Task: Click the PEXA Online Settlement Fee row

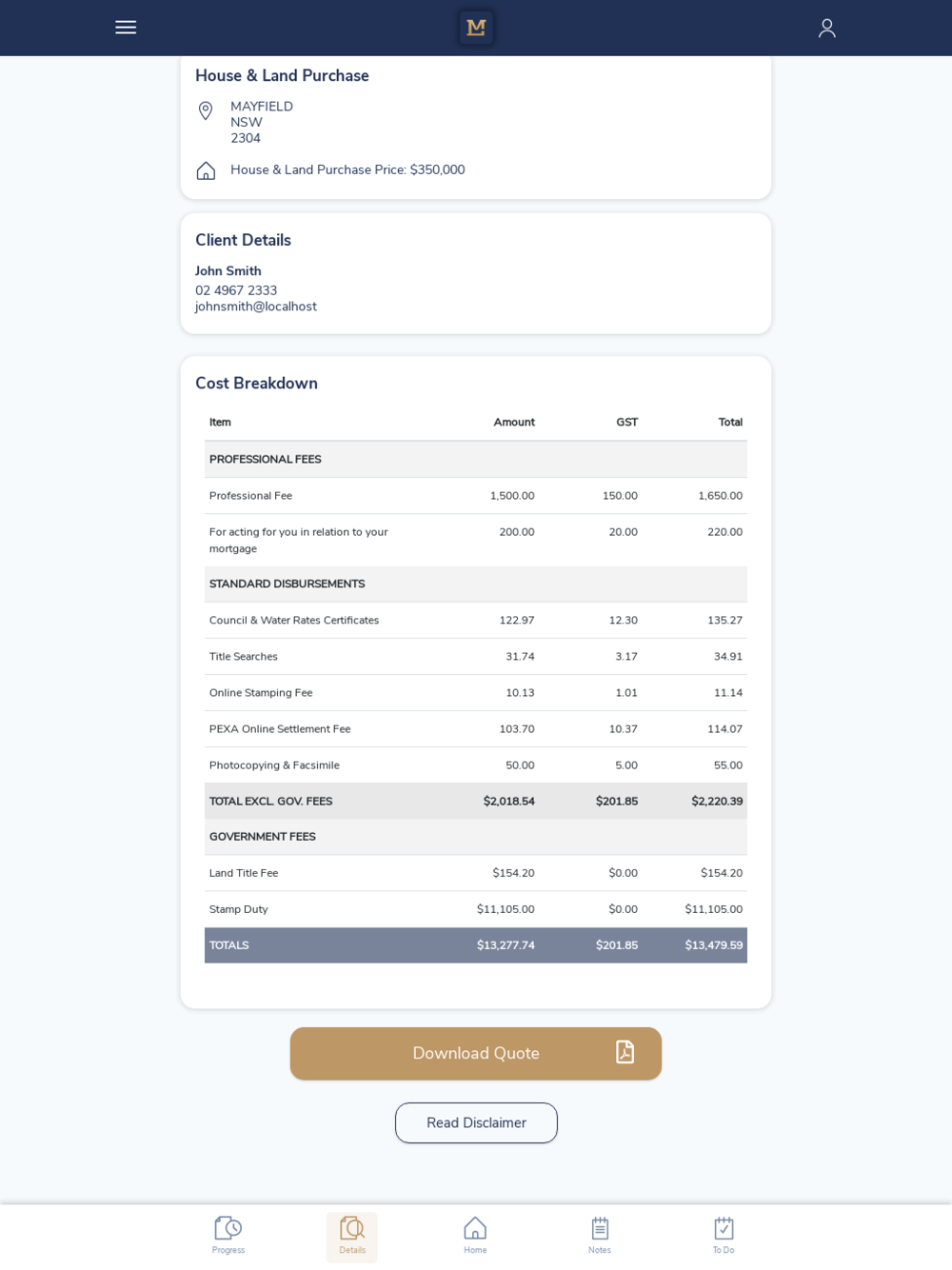Action: point(476,728)
